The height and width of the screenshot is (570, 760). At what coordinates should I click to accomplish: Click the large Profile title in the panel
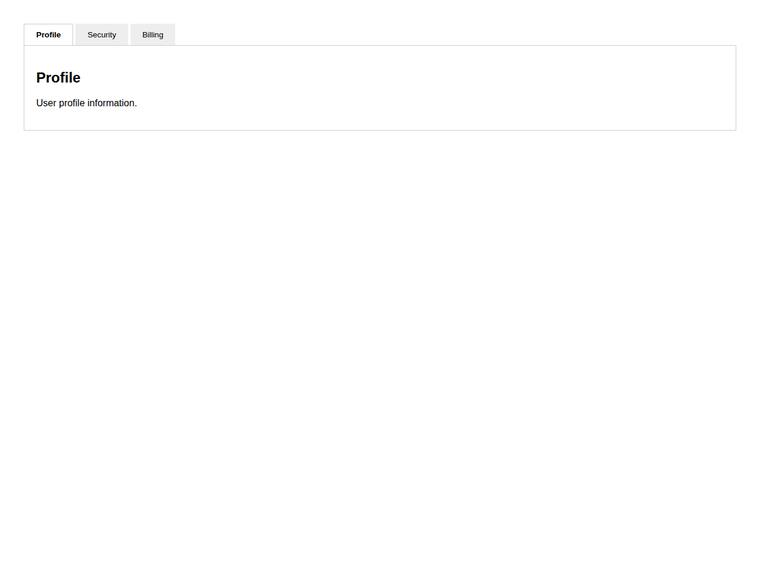coord(58,78)
